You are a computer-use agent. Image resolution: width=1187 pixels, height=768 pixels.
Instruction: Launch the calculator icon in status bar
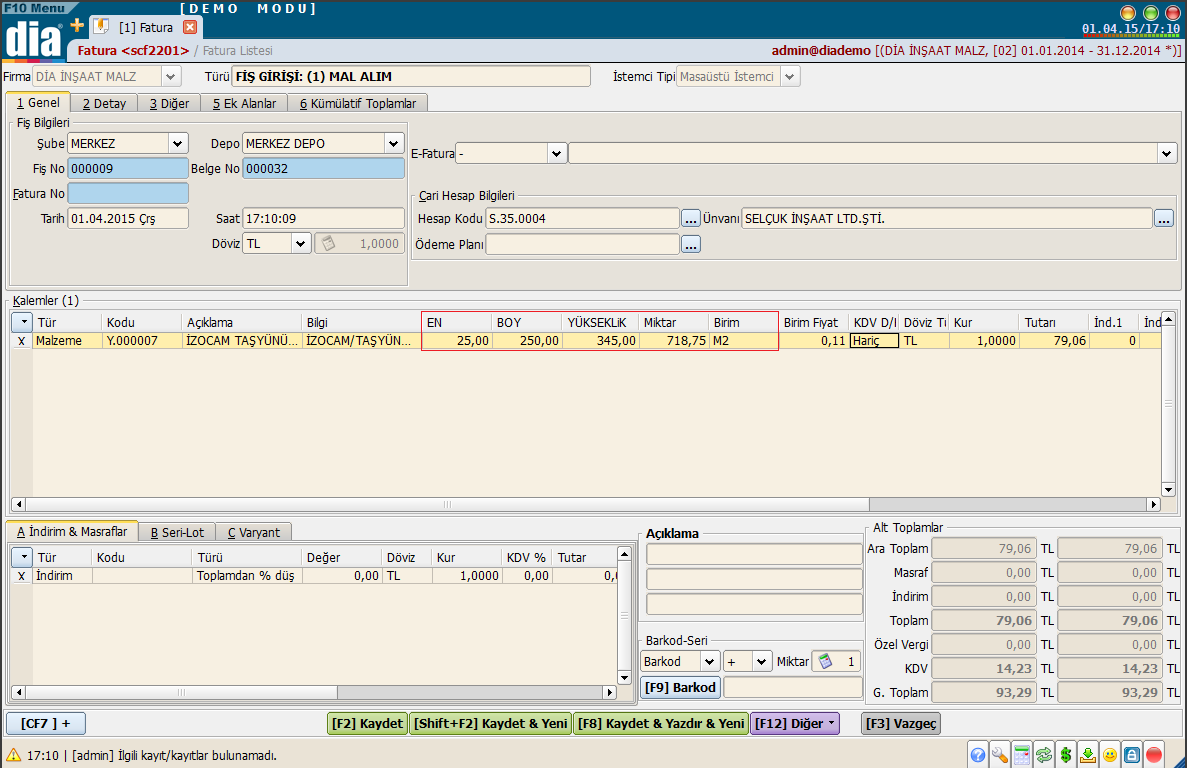point(1022,754)
